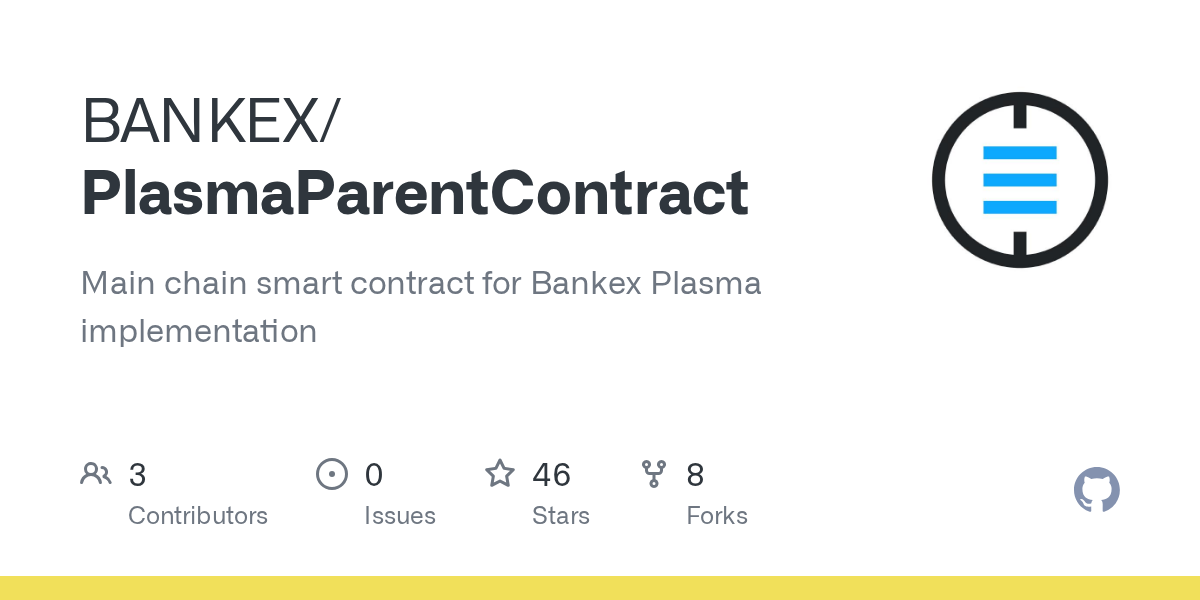Click the word 'implementation' in the description
Image resolution: width=1200 pixels, height=600 pixels.
(x=198, y=331)
